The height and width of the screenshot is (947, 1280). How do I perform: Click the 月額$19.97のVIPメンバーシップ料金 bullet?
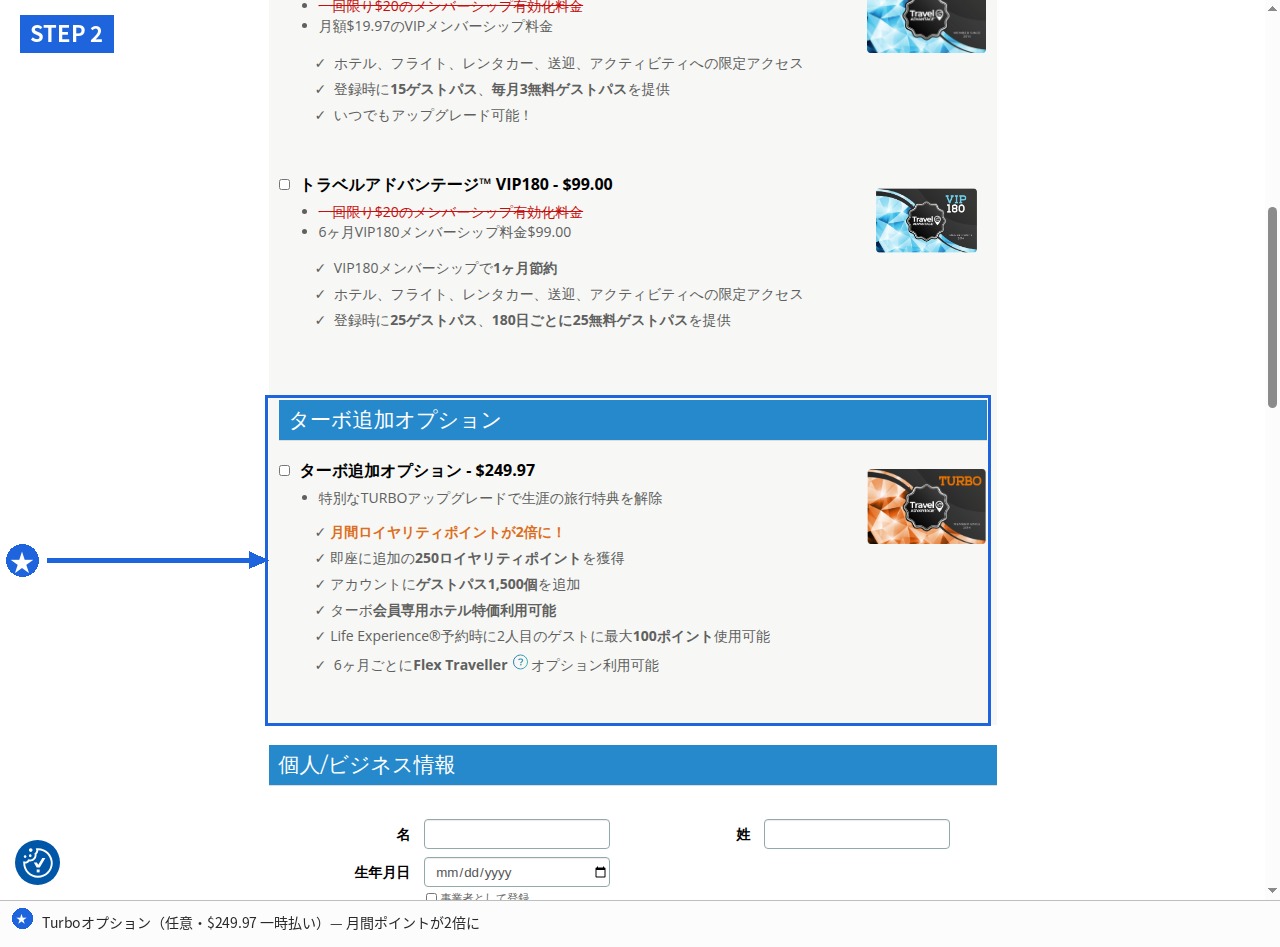pyautogui.click(x=436, y=26)
